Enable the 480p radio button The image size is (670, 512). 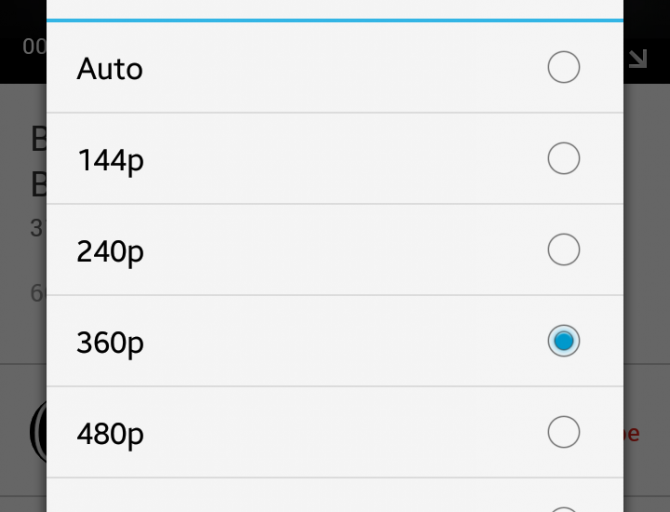tap(563, 432)
